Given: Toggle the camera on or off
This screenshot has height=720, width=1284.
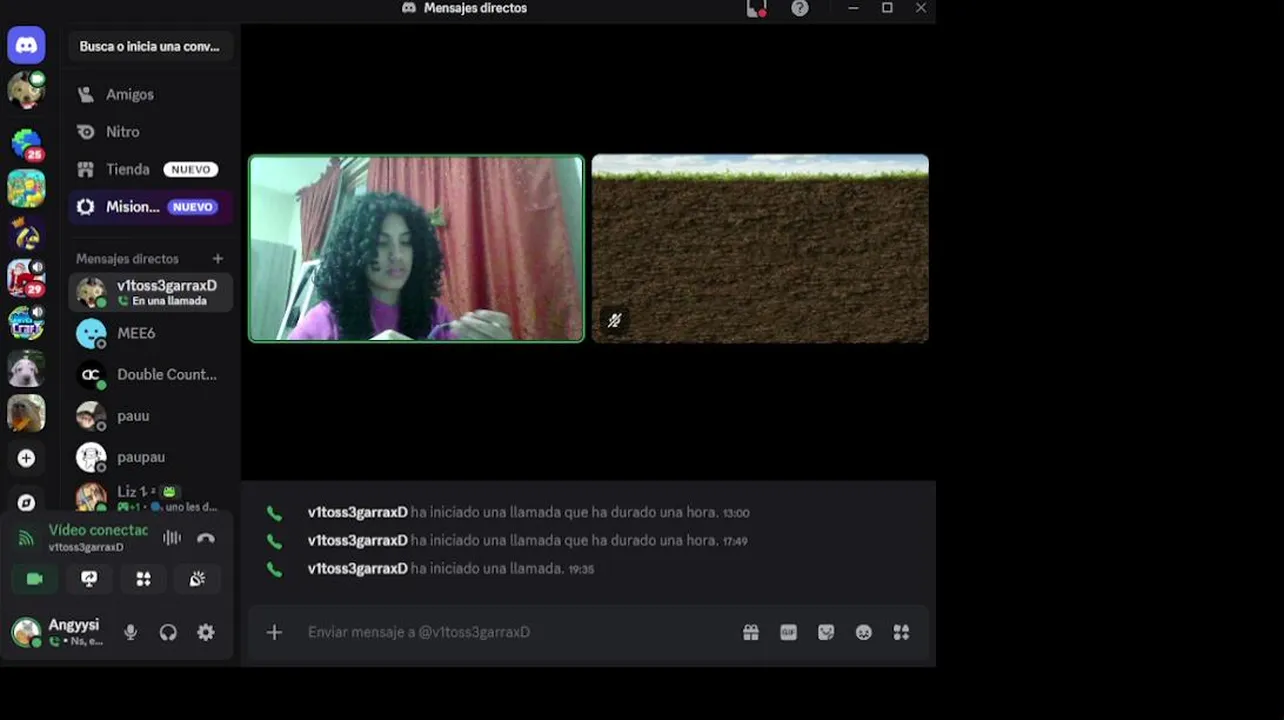Looking at the screenshot, I should click(35, 579).
